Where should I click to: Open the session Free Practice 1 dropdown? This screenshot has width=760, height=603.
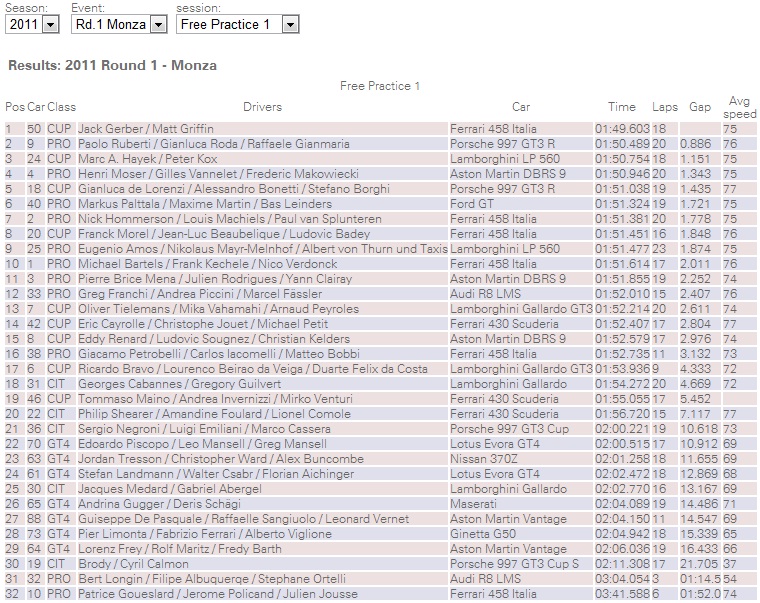[238, 24]
